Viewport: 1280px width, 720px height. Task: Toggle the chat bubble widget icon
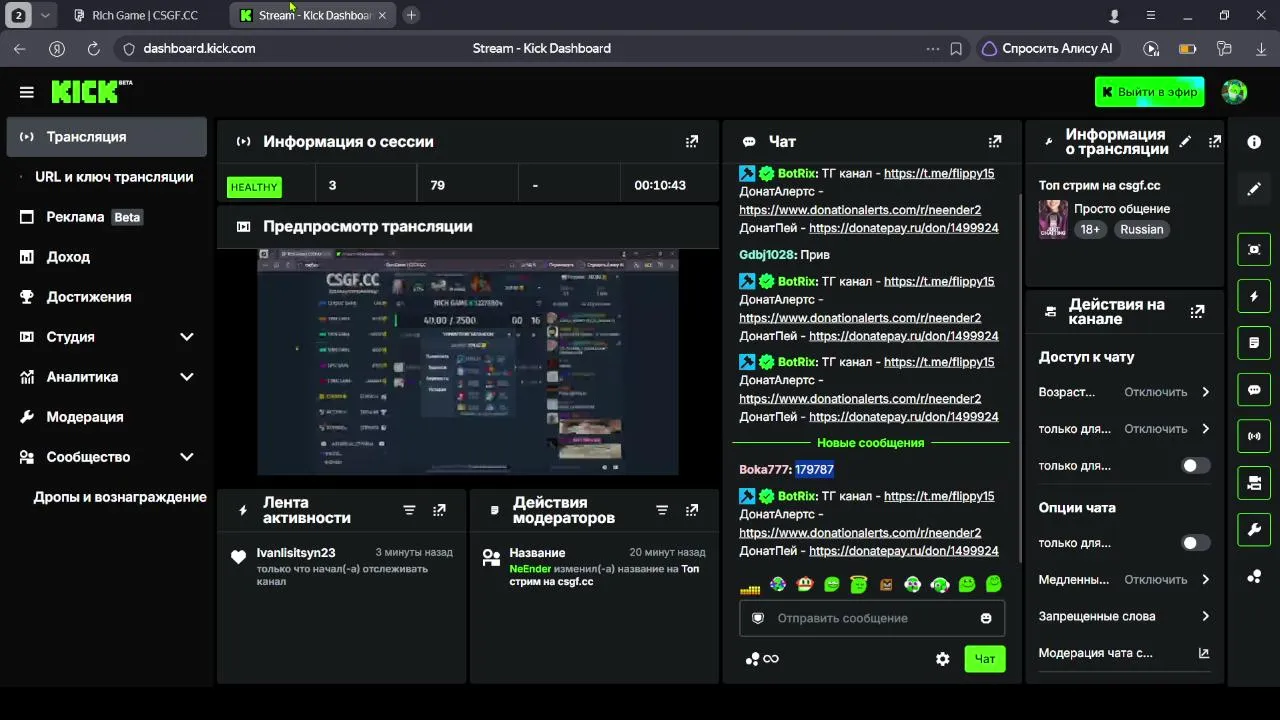point(1254,390)
